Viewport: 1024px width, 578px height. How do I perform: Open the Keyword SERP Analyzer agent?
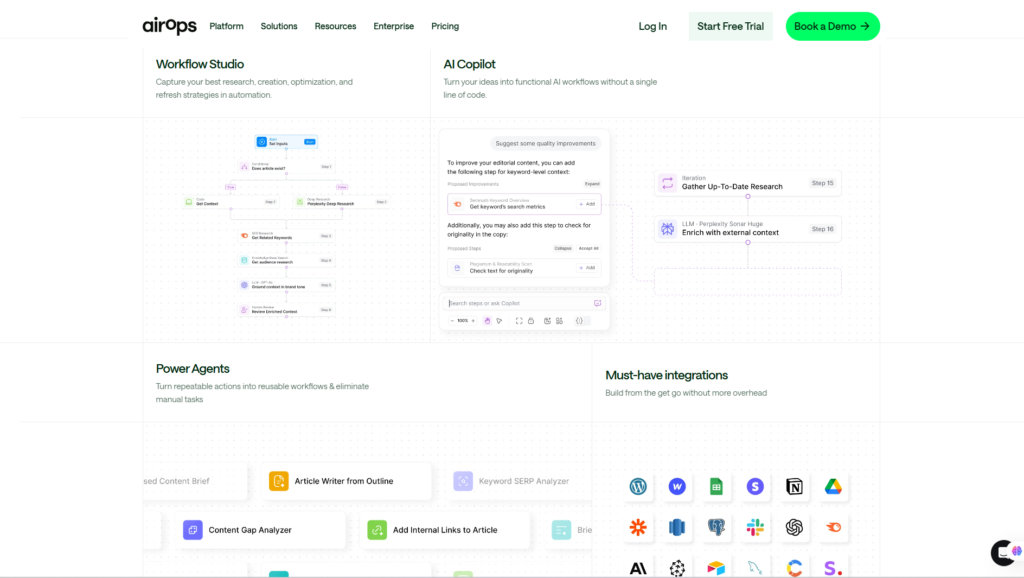[519, 481]
